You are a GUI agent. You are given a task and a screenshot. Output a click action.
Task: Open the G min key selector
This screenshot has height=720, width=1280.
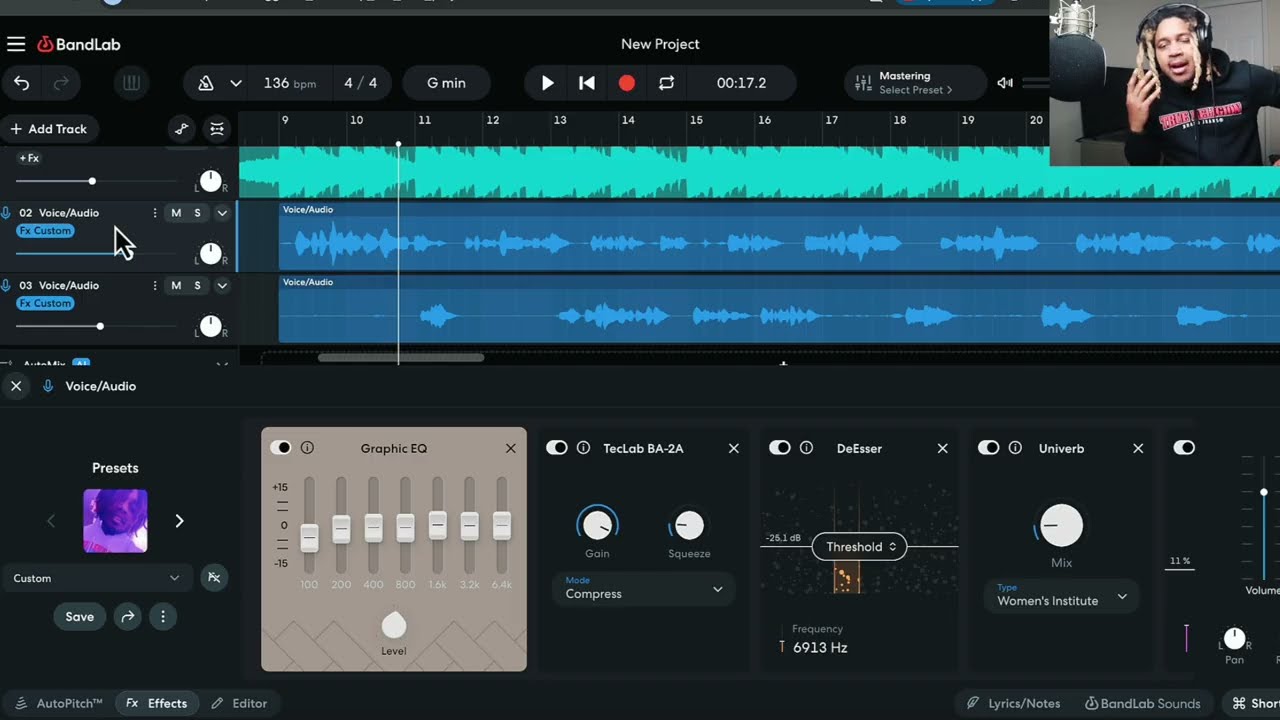(446, 83)
